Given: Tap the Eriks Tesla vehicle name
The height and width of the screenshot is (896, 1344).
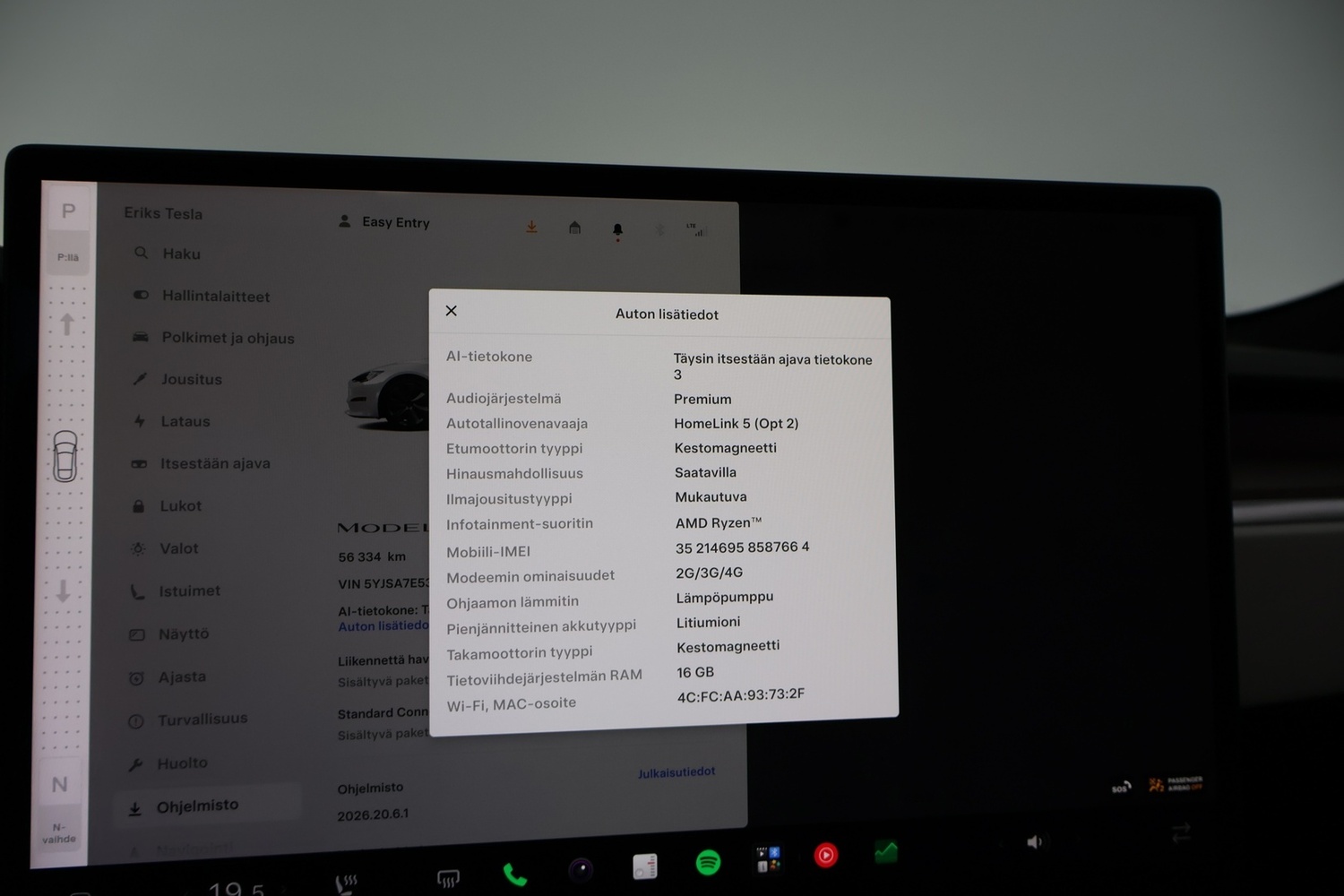Looking at the screenshot, I should pos(163,213).
